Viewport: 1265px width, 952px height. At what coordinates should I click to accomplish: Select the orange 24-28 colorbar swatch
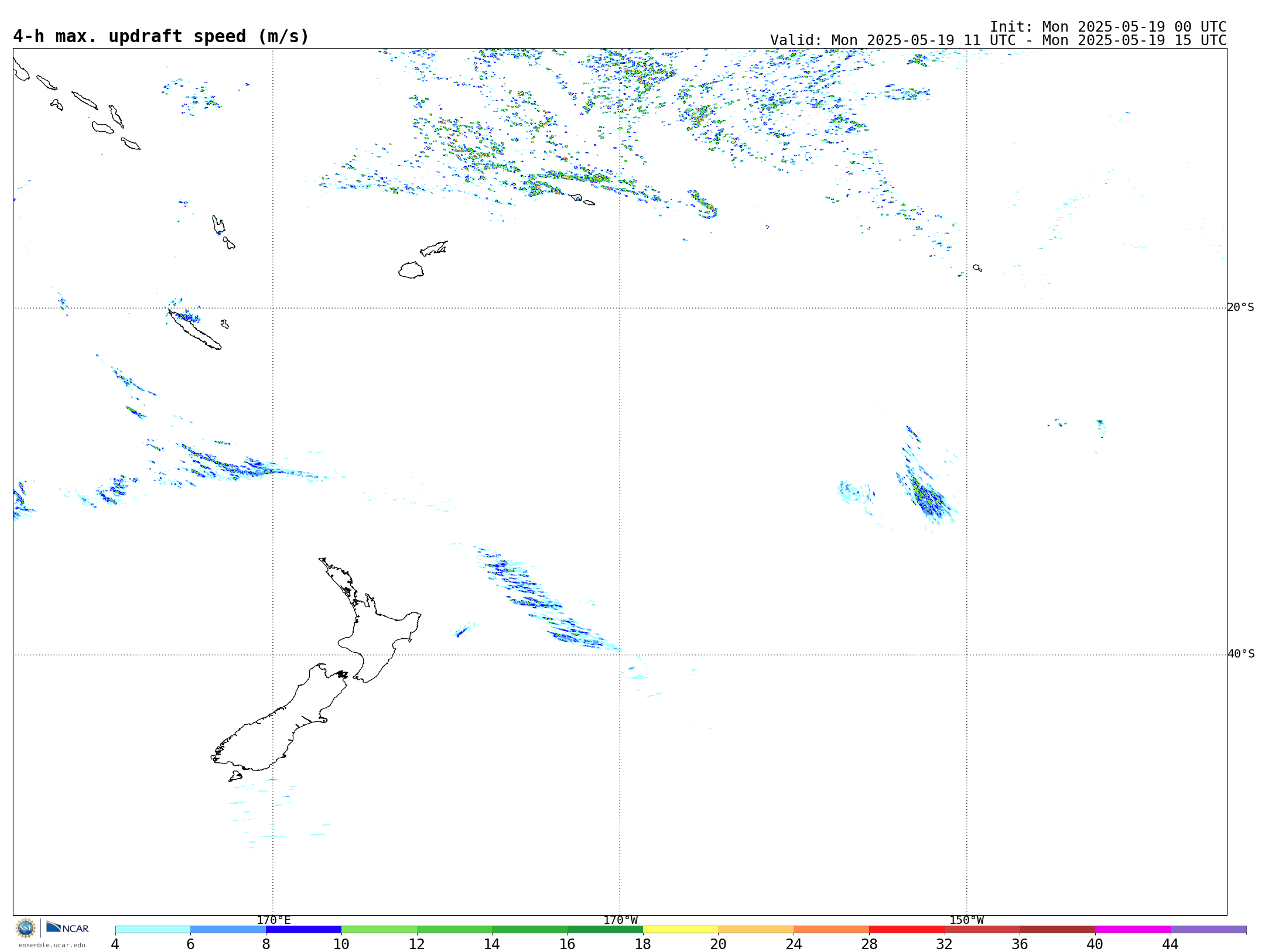coord(832,930)
